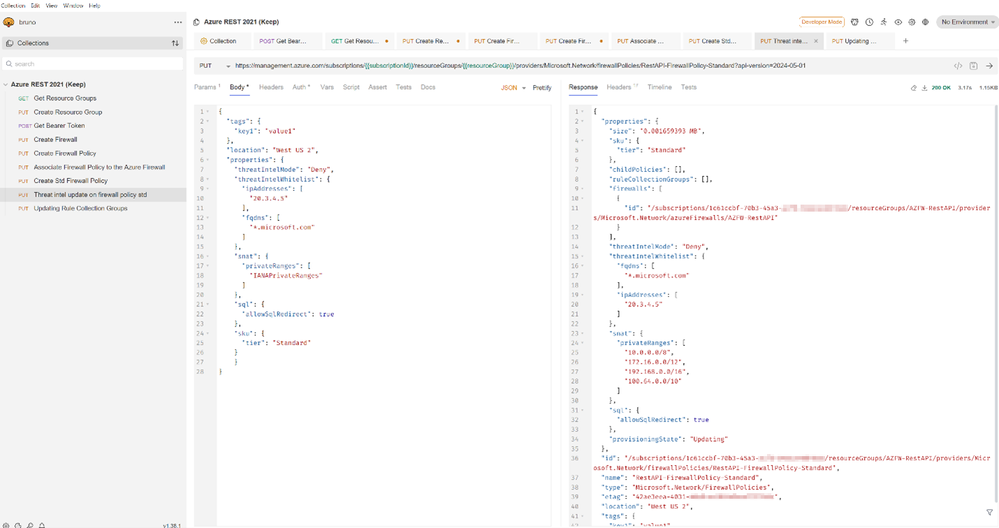Switch to the Params request tab
This screenshot has height=528, width=999.
(207, 87)
